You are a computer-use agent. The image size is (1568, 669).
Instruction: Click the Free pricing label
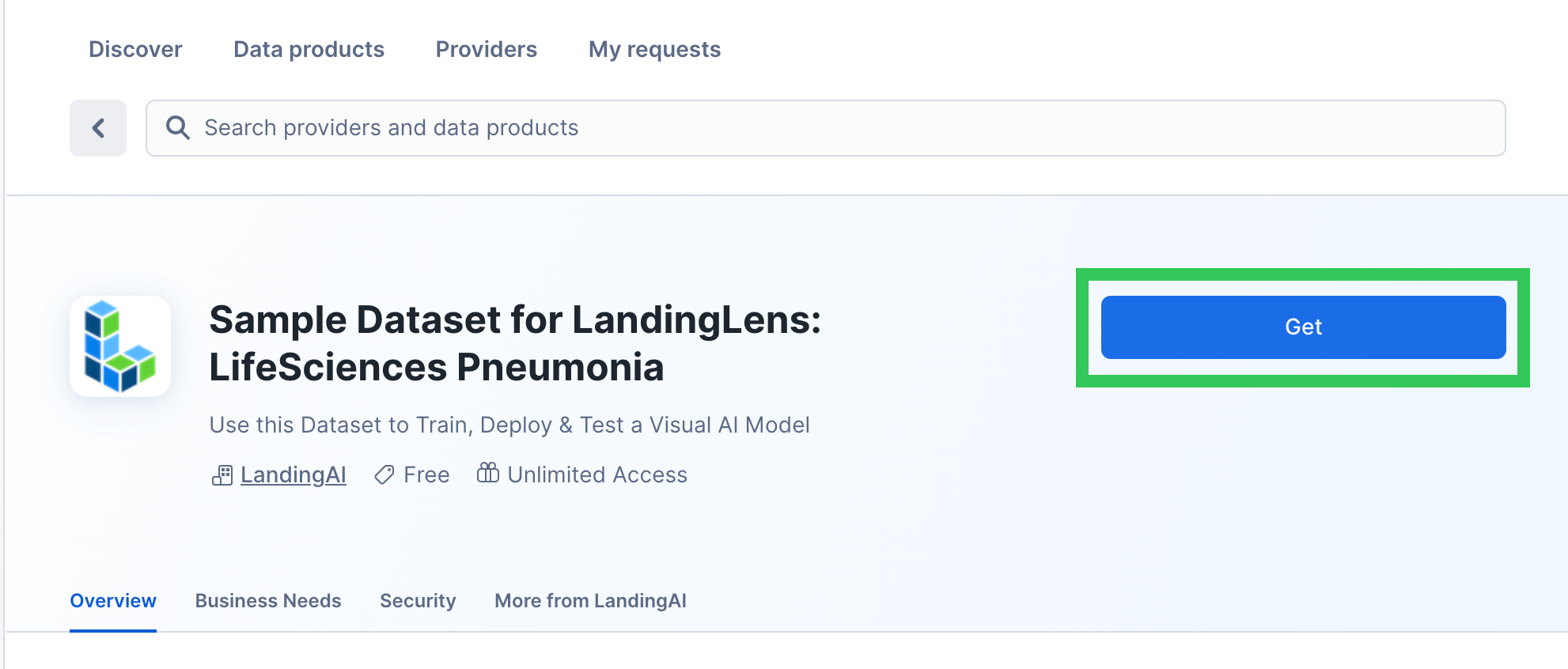(426, 474)
